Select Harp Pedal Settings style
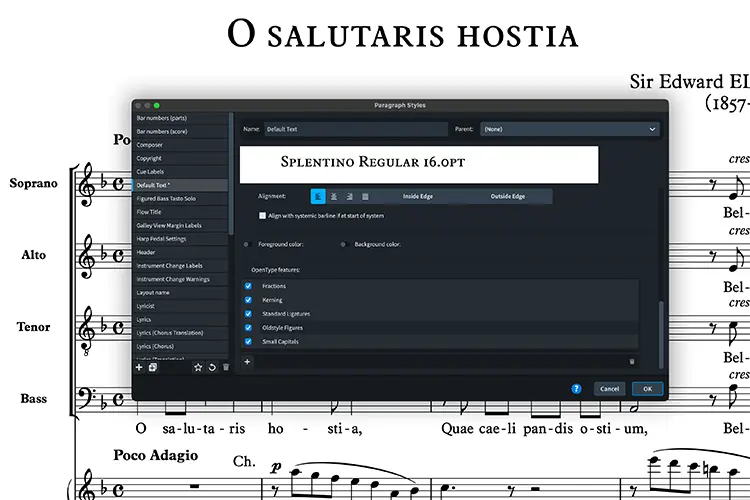This screenshot has height=500, width=750. 180,239
